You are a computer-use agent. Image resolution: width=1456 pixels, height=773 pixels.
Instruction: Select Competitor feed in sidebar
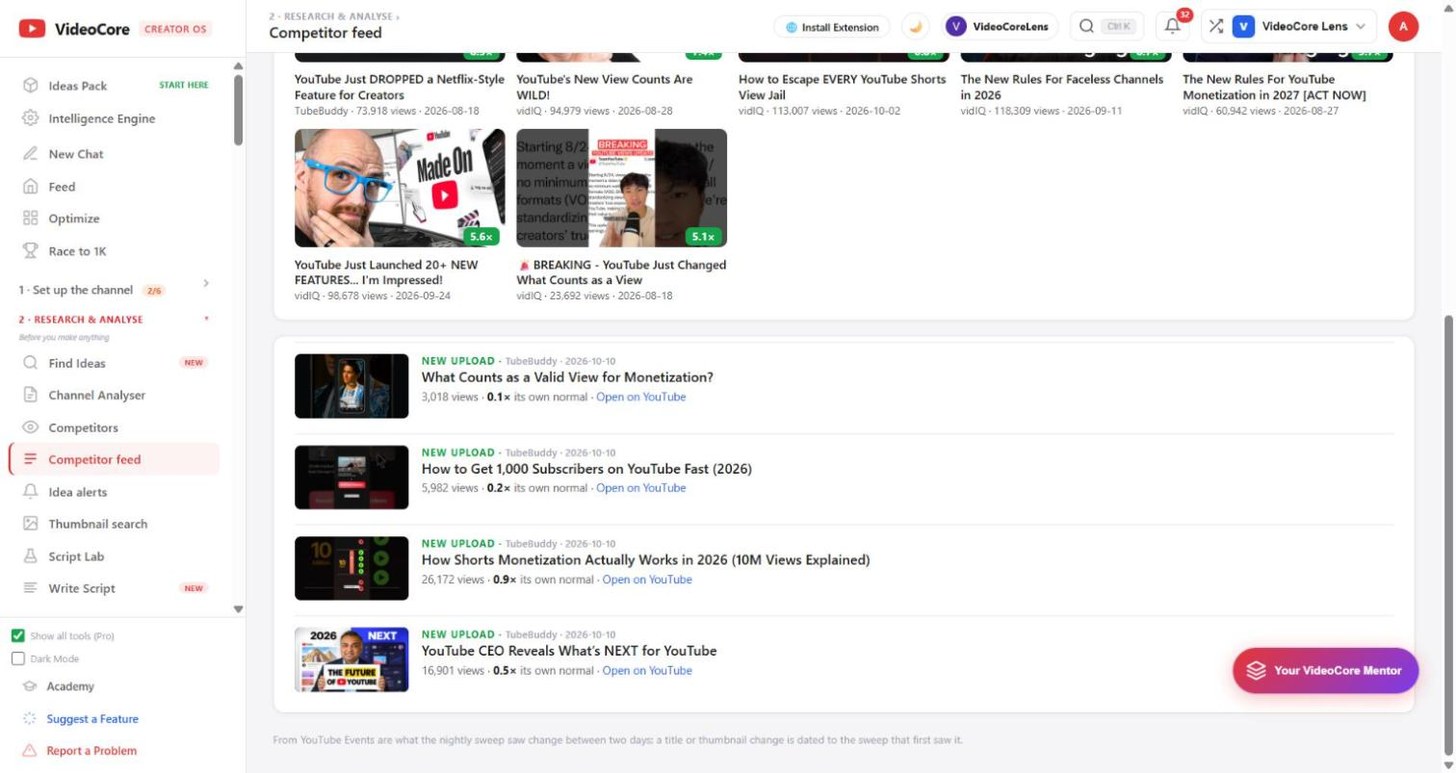[x=114, y=460]
